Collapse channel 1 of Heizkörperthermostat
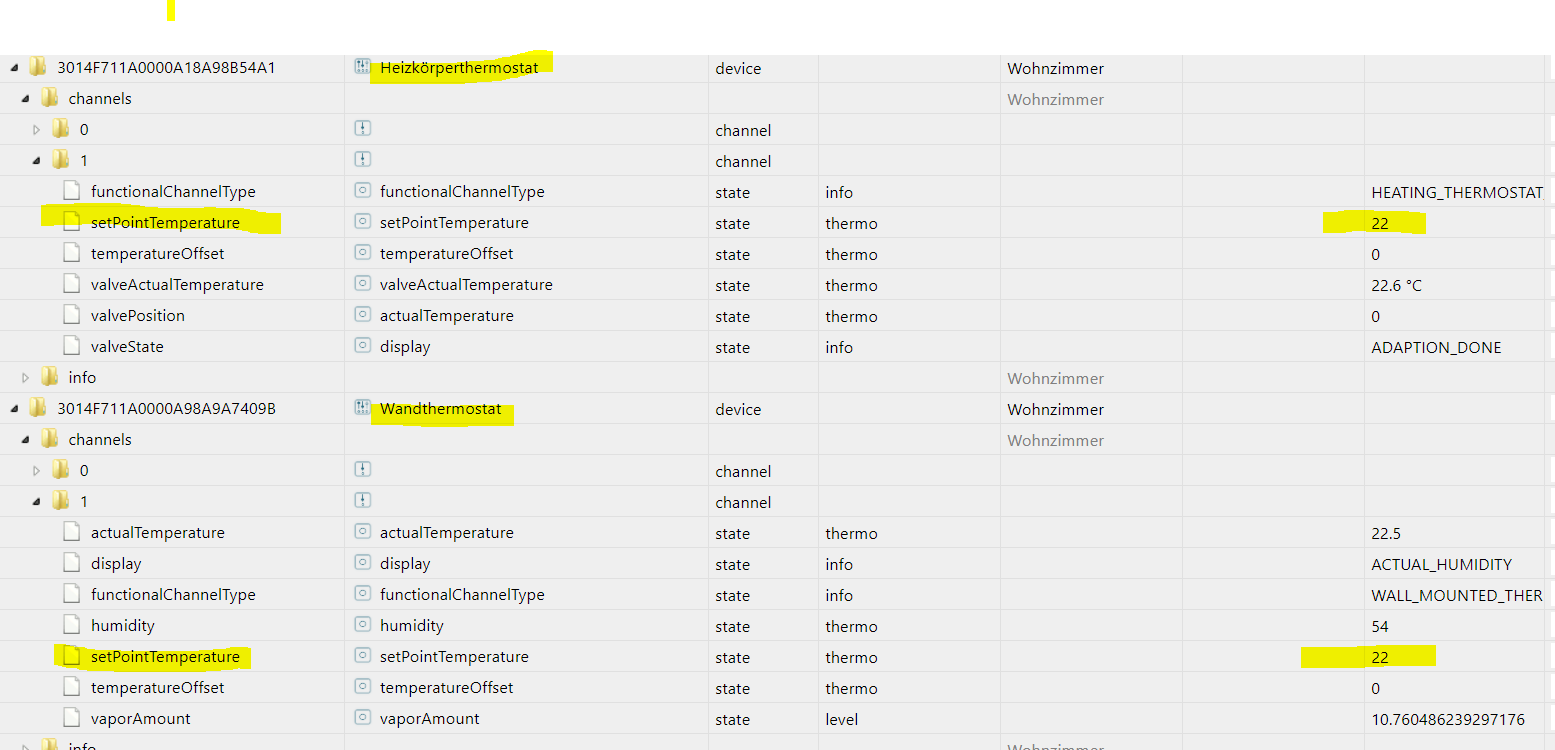The image size is (1555, 750). [37, 161]
